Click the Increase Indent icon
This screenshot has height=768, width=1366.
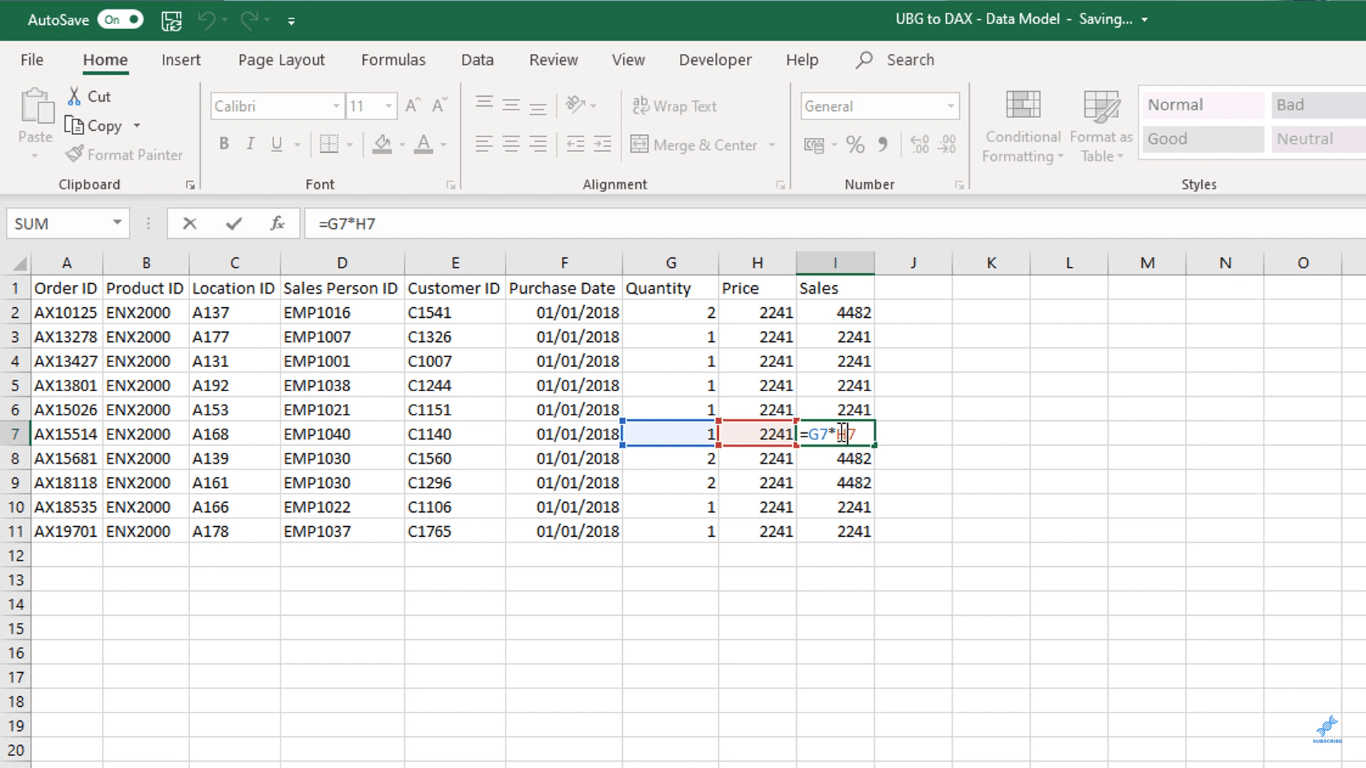[x=602, y=144]
